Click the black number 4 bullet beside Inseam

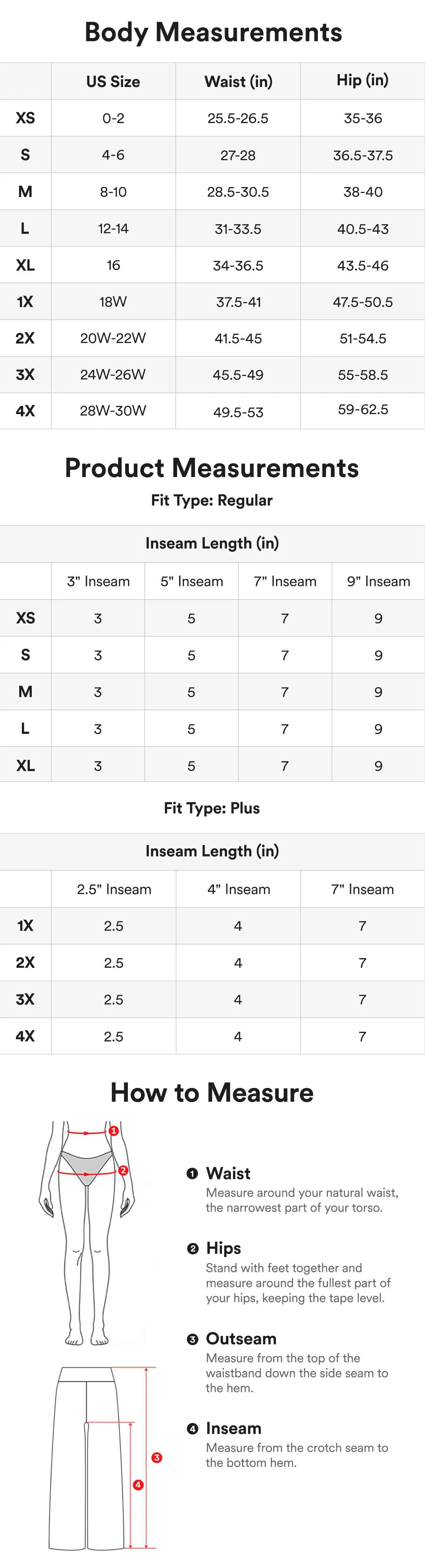click(192, 1429)
